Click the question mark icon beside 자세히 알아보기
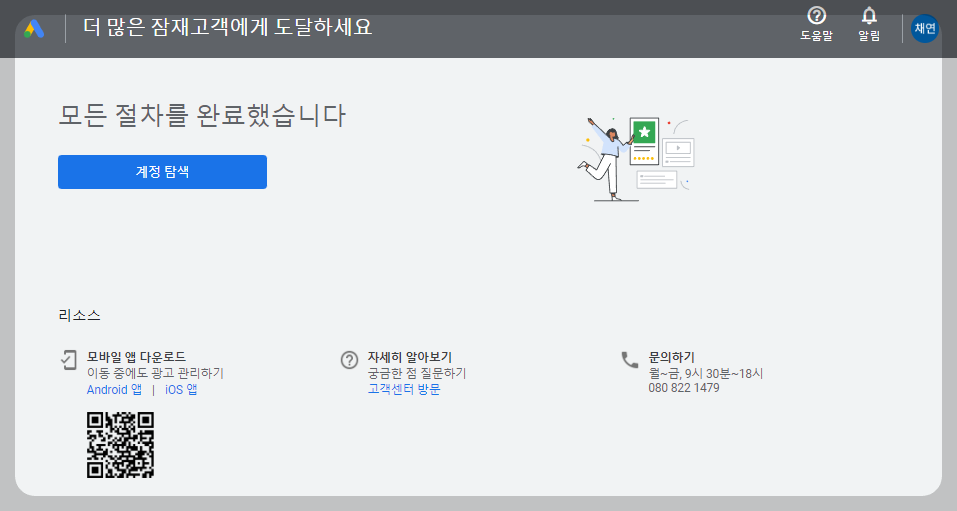Screen dimensions: 957x511 [x=349, y=360]
